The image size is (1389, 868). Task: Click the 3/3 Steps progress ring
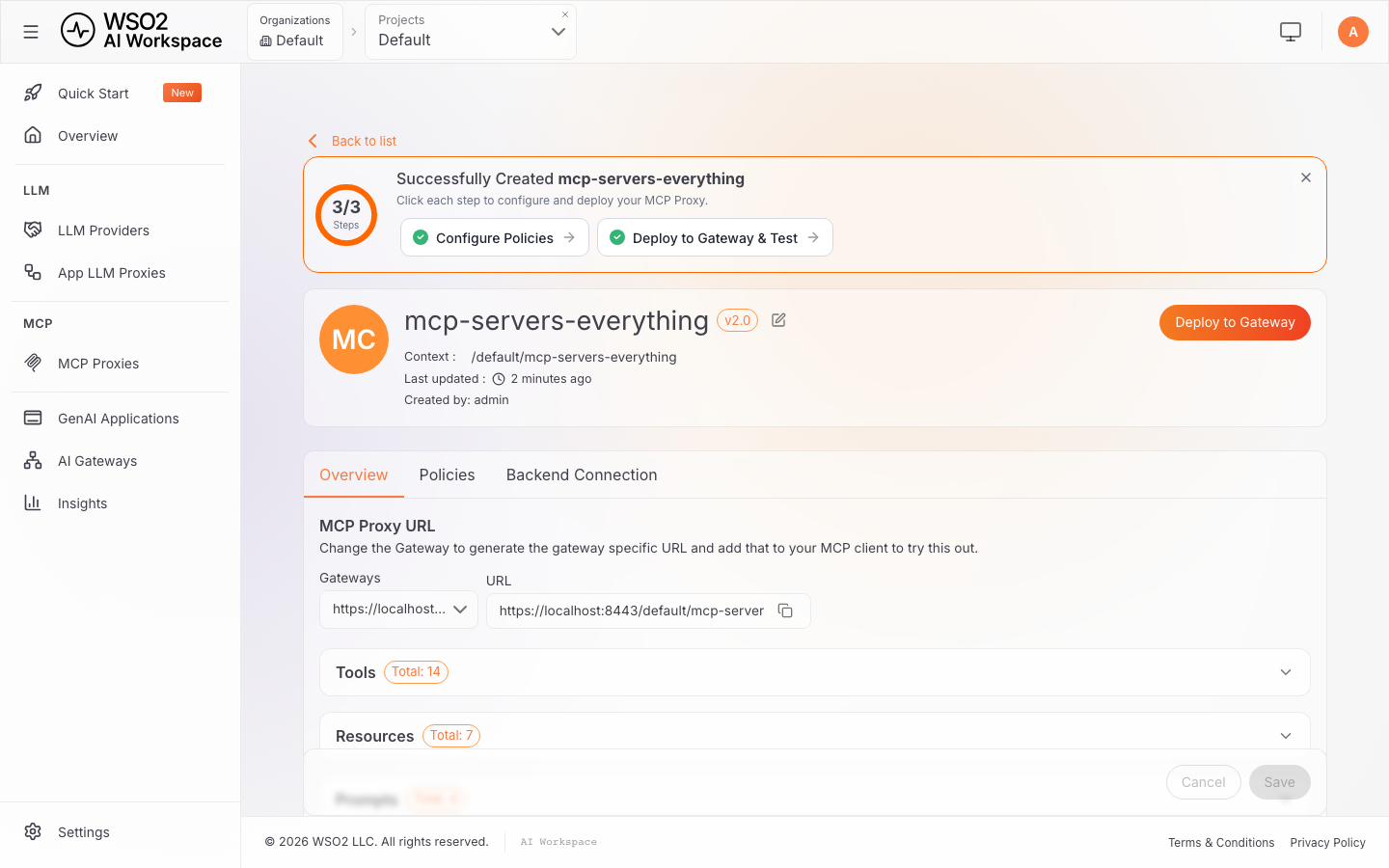point(346,215)
